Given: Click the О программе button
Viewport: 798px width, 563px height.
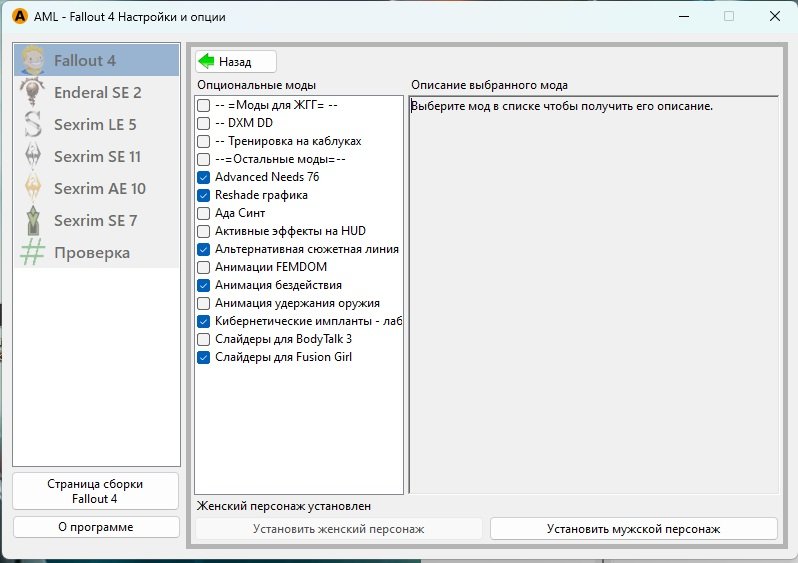Looking at the screenshot, I should 96,527.
